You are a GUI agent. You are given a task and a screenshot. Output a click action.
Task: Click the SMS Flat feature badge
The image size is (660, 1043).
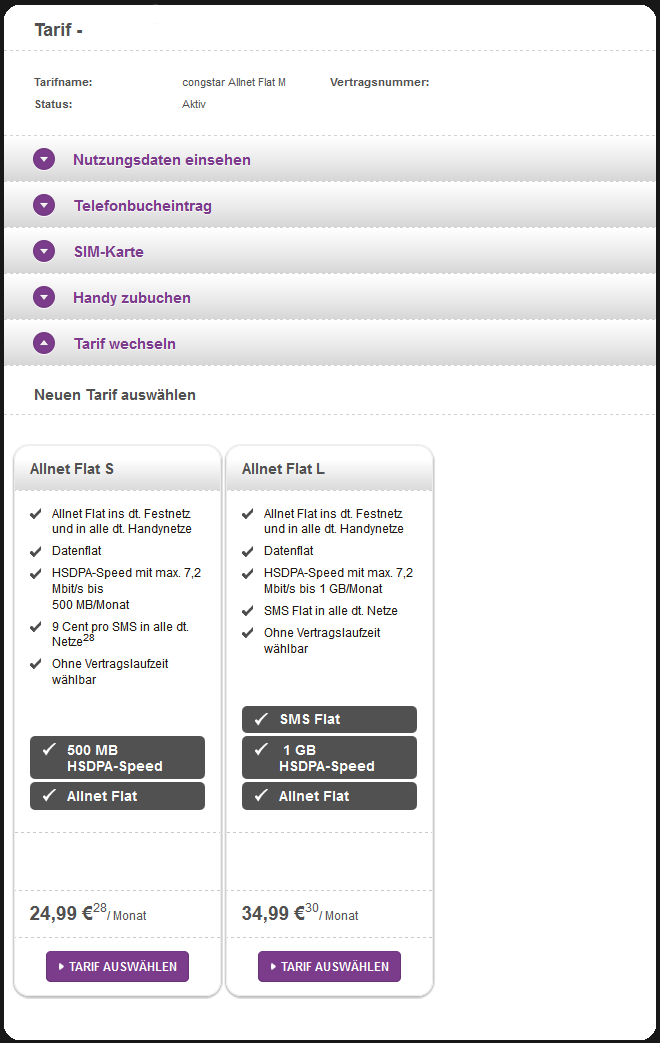tap(329, 719)
